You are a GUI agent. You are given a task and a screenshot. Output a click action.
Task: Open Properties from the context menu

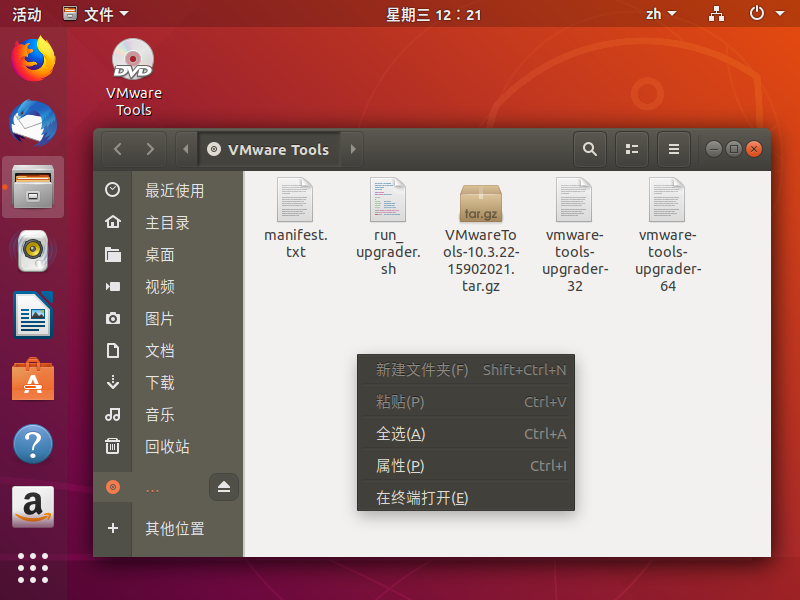coord(400,466)
